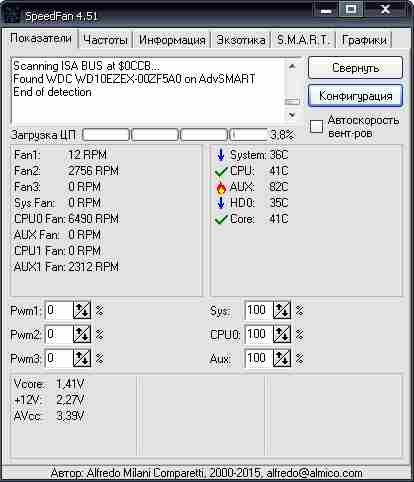Select the CPU0 Fan 6490 RPM reading

[66, 219]
